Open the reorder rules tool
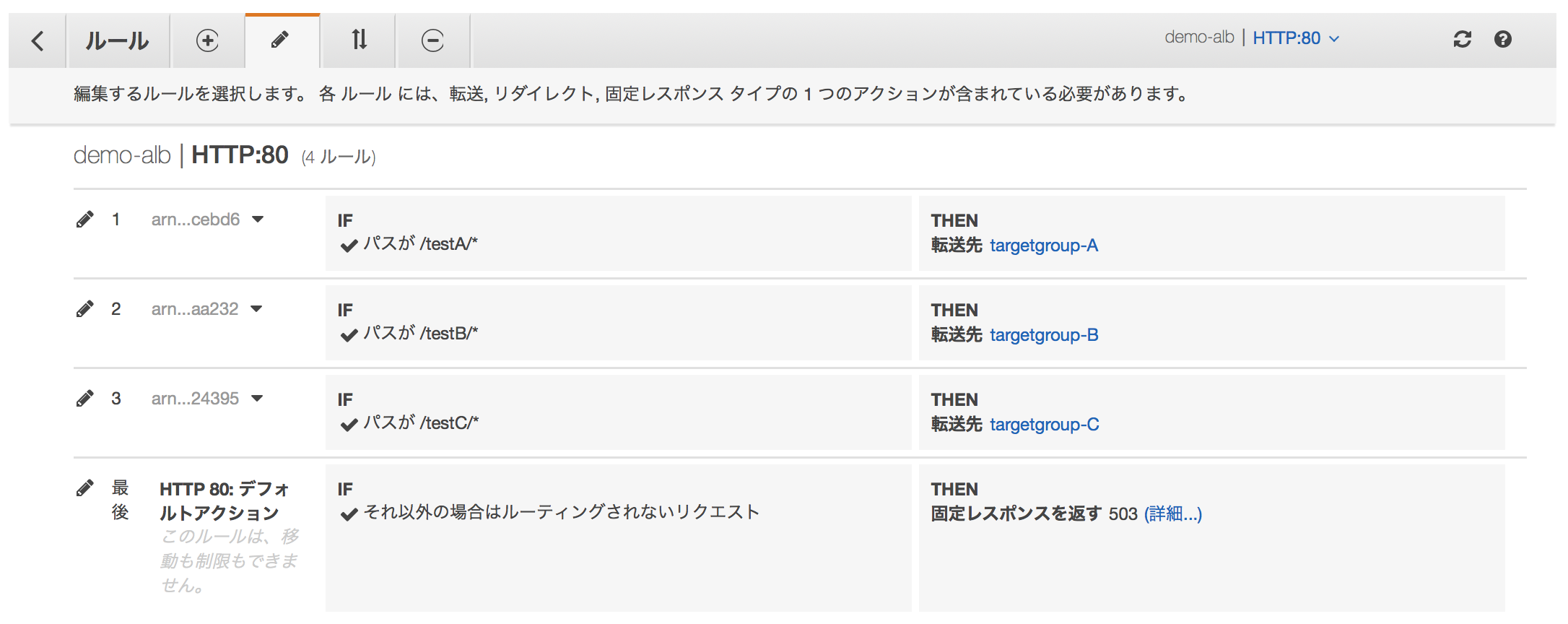 tap(358, 40)
